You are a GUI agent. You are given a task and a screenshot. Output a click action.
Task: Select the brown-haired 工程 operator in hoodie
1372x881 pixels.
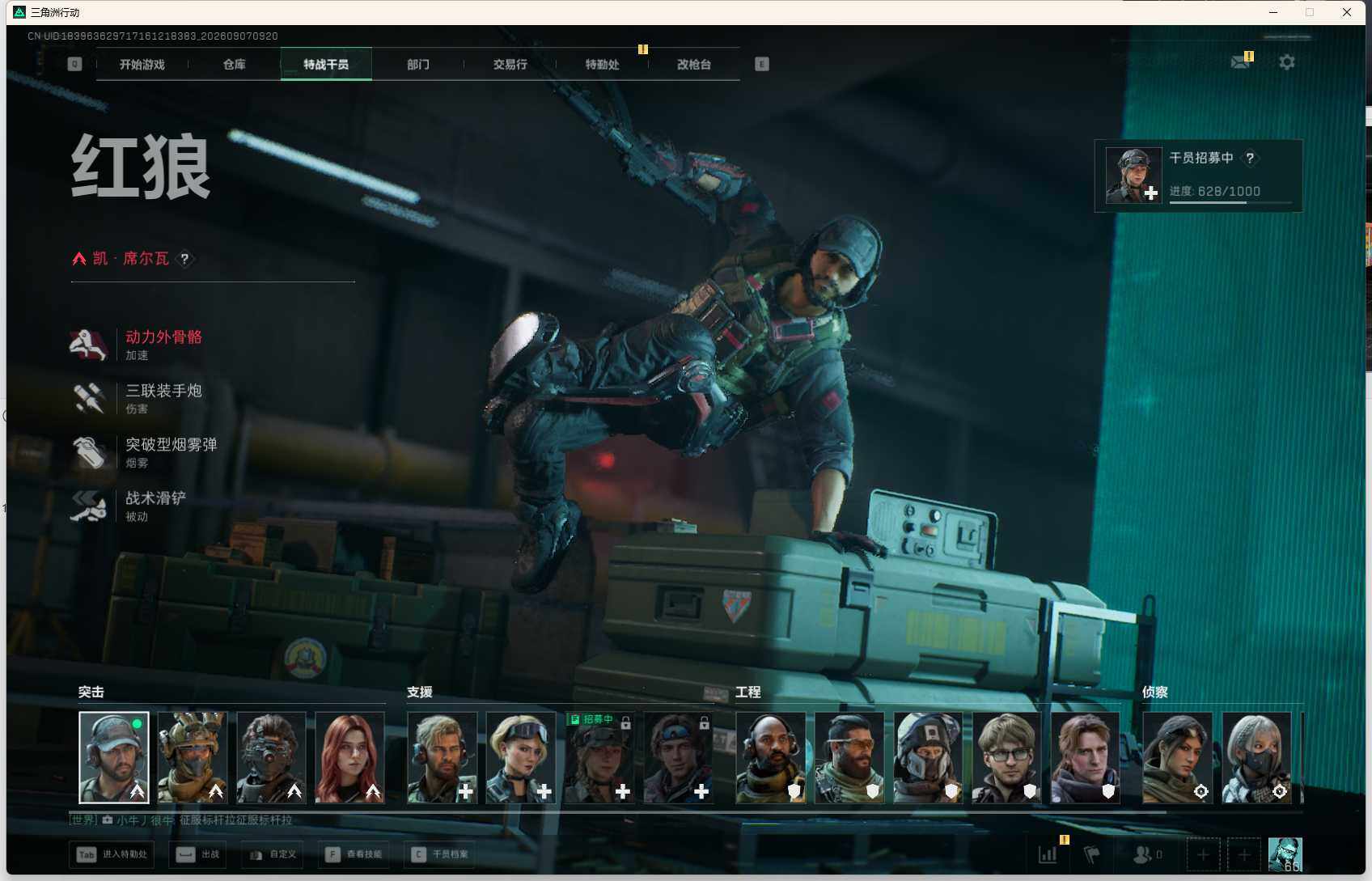1085,757
